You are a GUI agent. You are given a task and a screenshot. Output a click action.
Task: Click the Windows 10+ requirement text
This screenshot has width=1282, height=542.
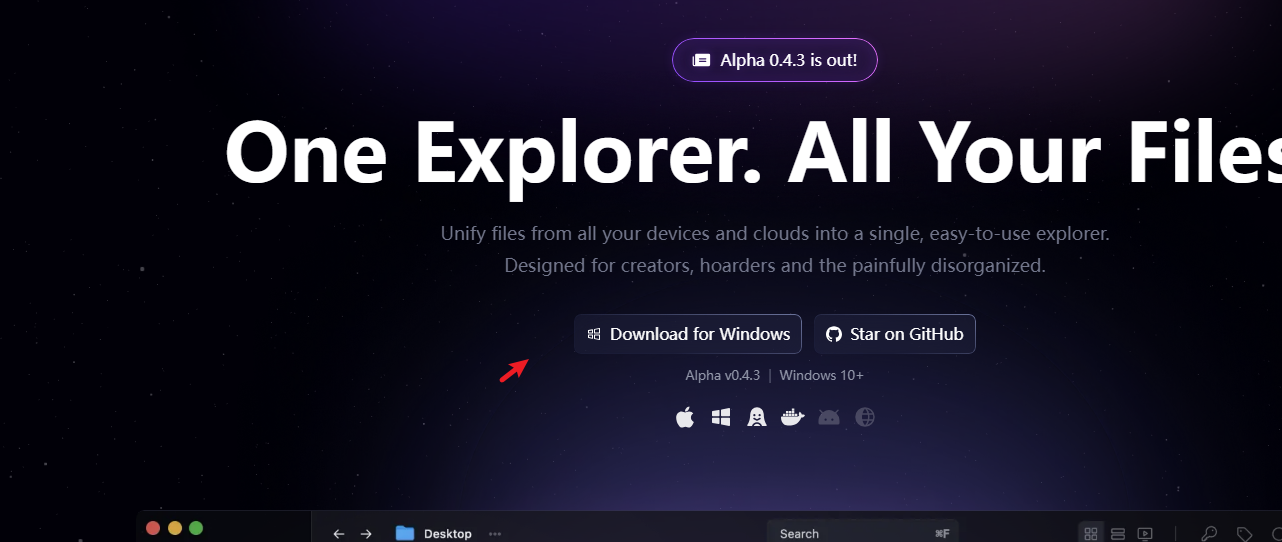pos(822,376)
